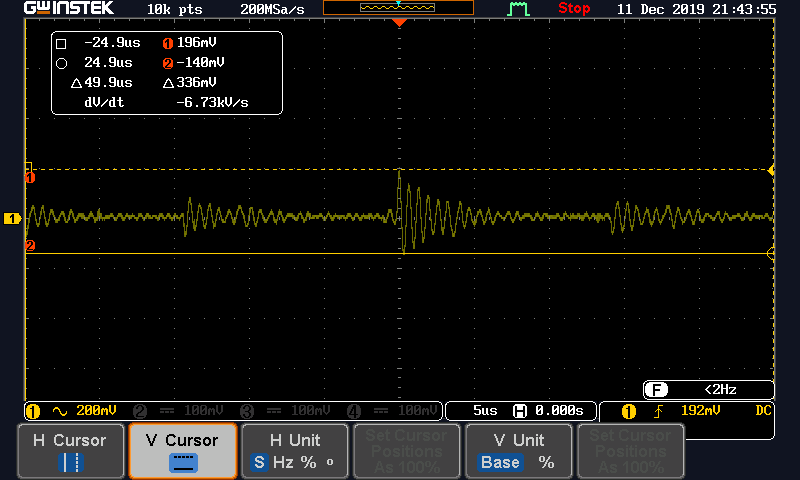Click the frequency counter F icon

click(656, 390)
